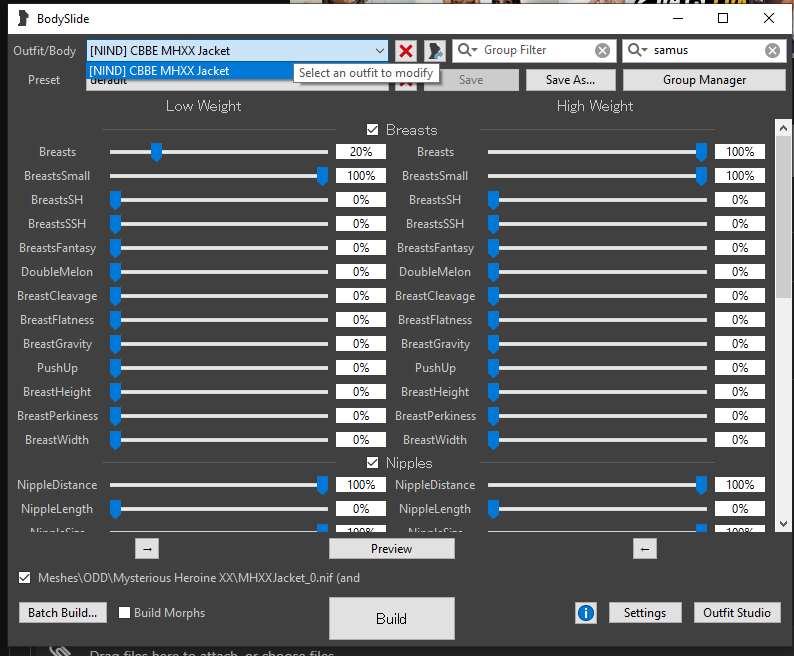Click the Preset label
Image resolution: width=794 pixels, height=656 pixels.
pyautogui.click(x=44, y=80)
